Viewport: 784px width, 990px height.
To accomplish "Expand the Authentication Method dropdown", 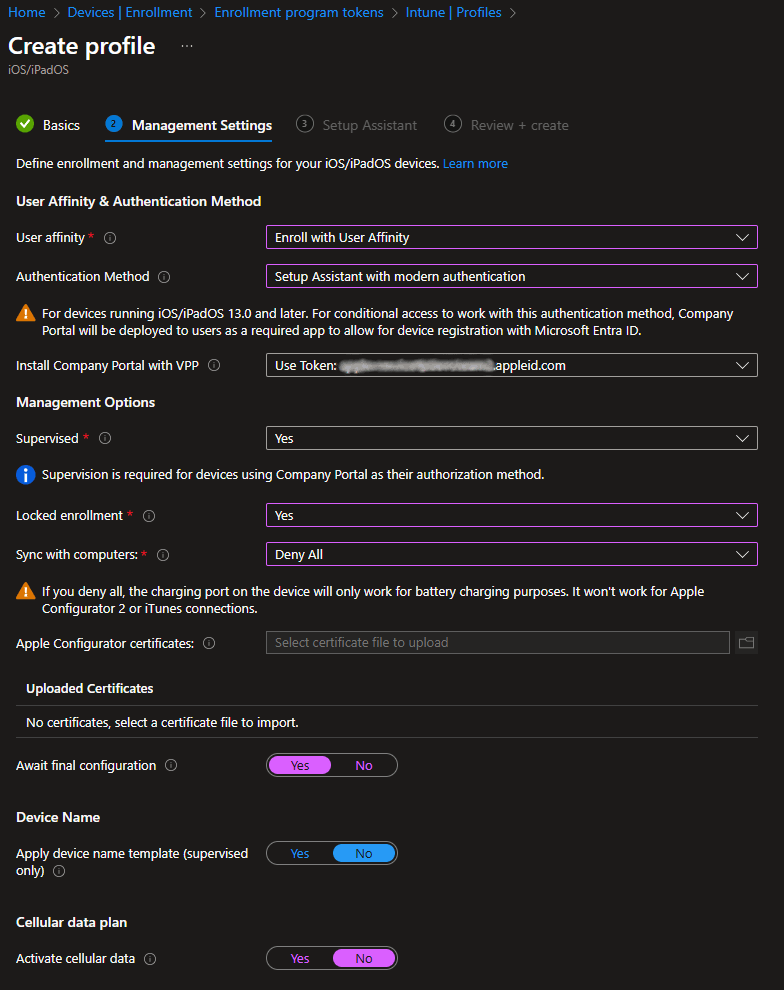I will point(511,276).
